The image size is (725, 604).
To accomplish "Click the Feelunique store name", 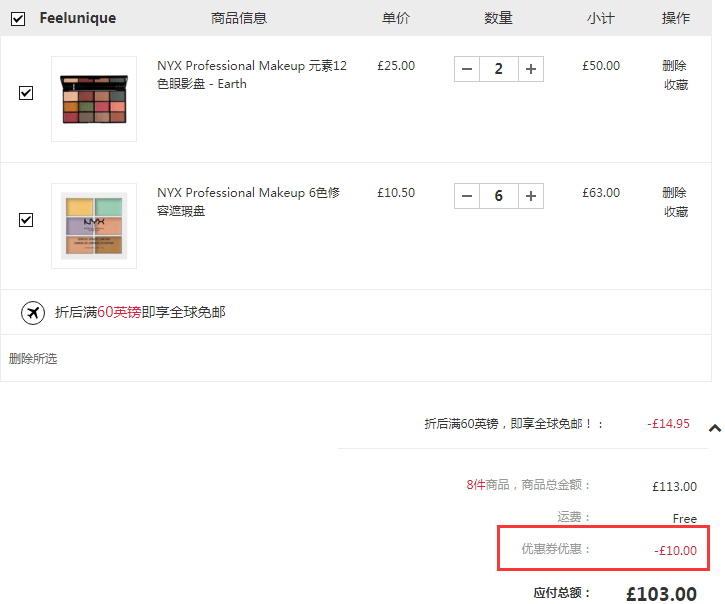I will tap(78, 18).
